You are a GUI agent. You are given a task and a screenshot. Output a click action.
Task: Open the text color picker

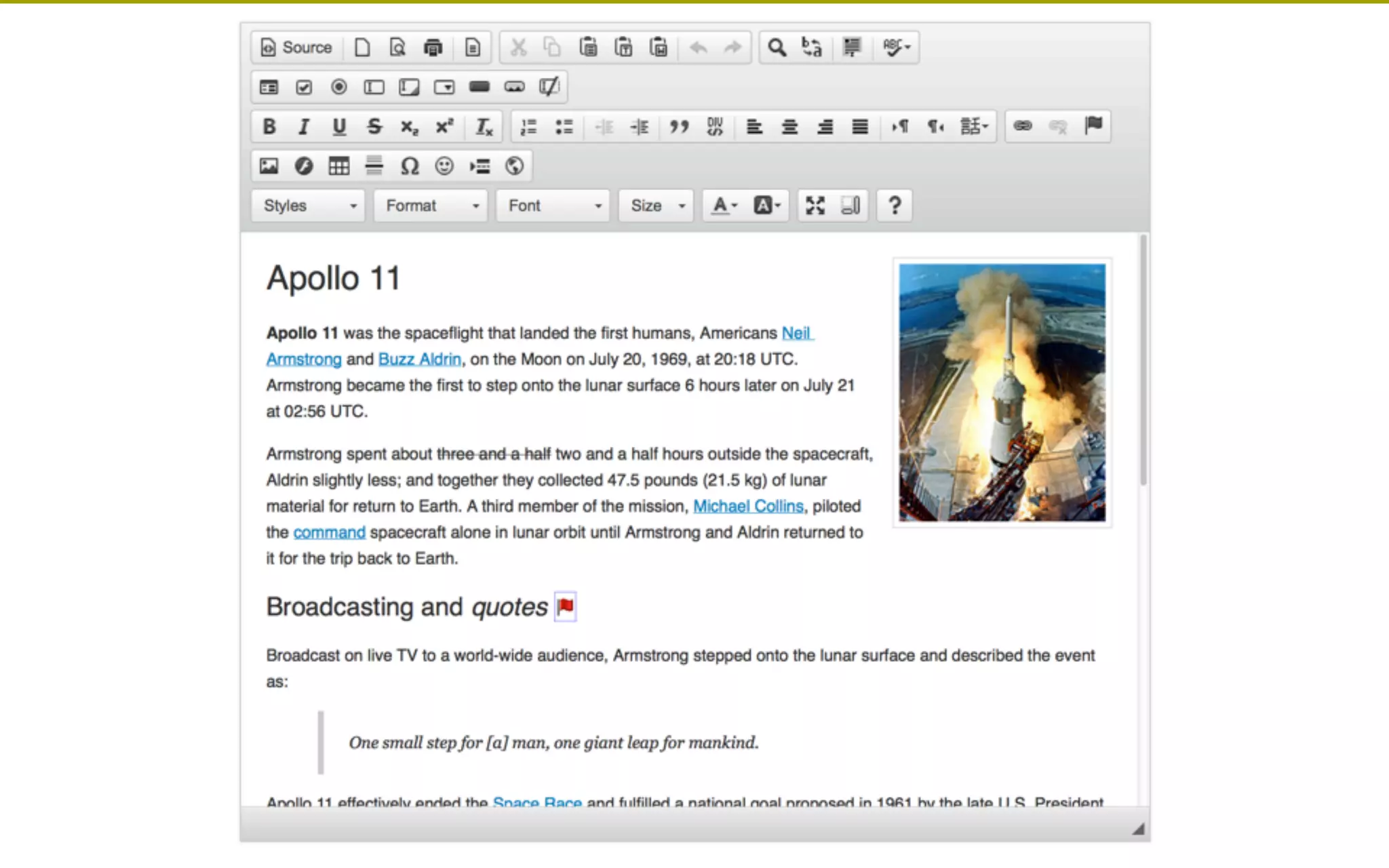(724, 205)
